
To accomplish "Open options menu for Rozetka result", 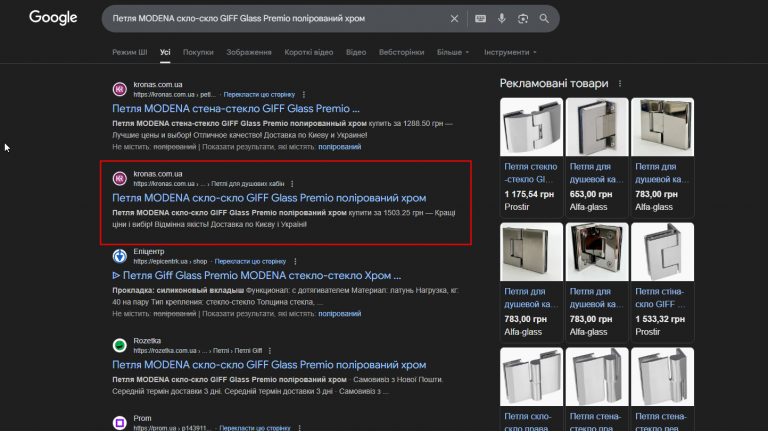I will click(270, 351).
